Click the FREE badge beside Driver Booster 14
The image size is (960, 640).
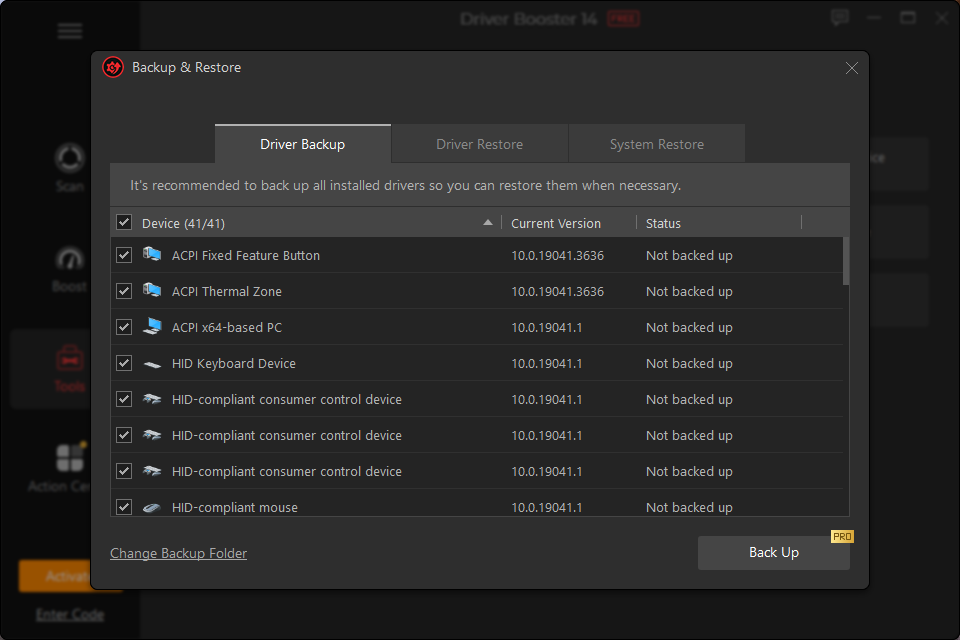[x=623, y=19]
